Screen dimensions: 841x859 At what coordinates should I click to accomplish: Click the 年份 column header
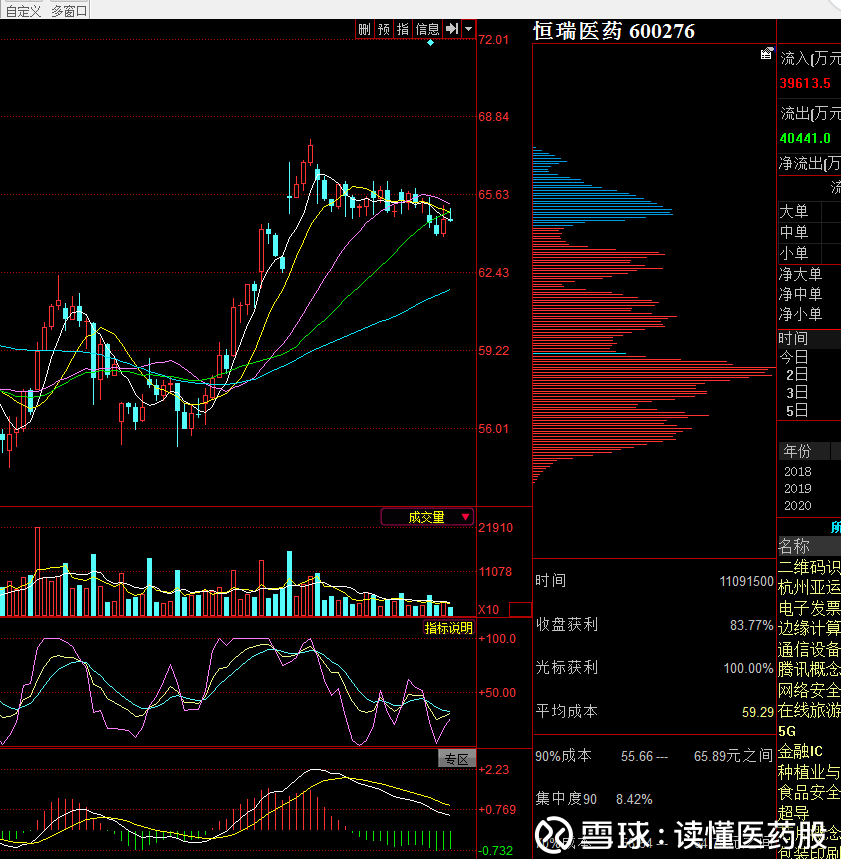[x=797, y=451]
